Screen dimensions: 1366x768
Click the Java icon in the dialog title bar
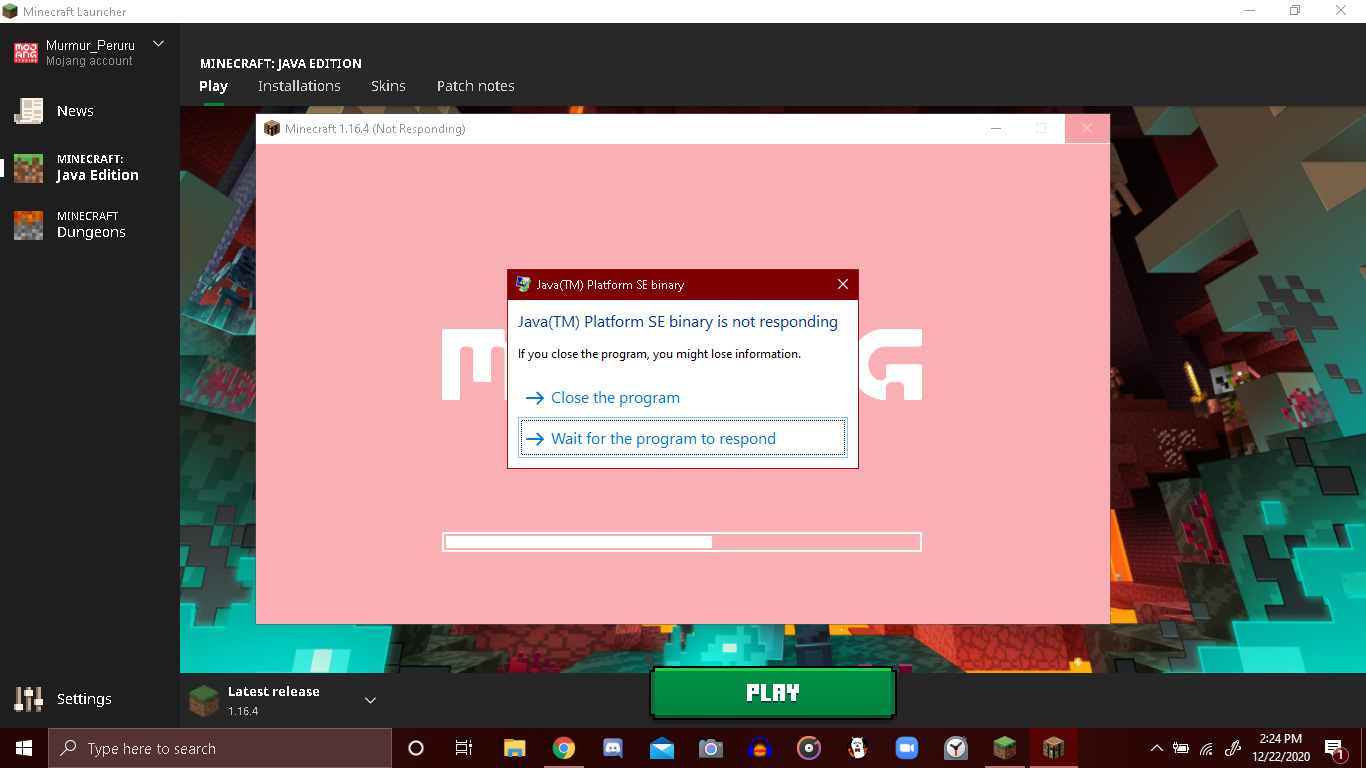click(x=523, y=284)
